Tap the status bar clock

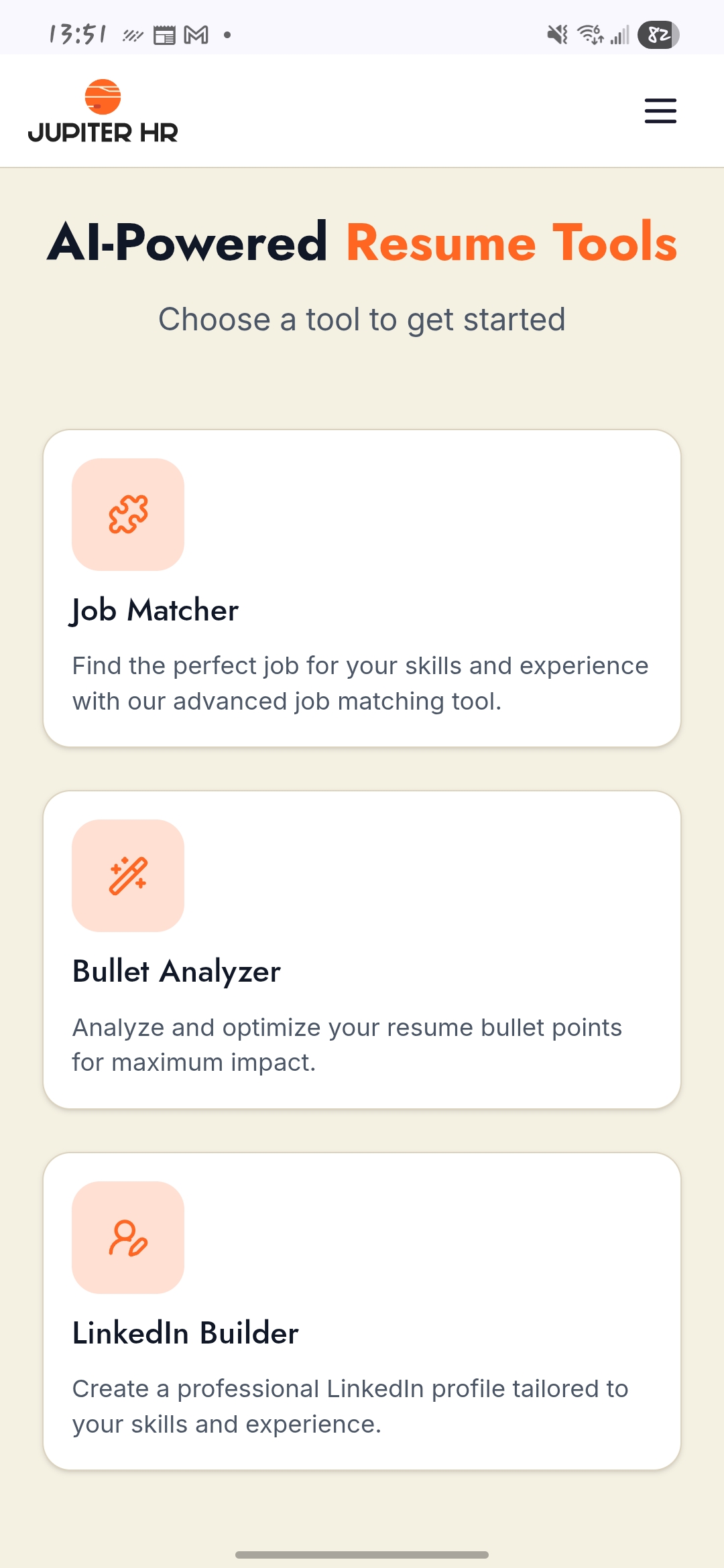77,34
